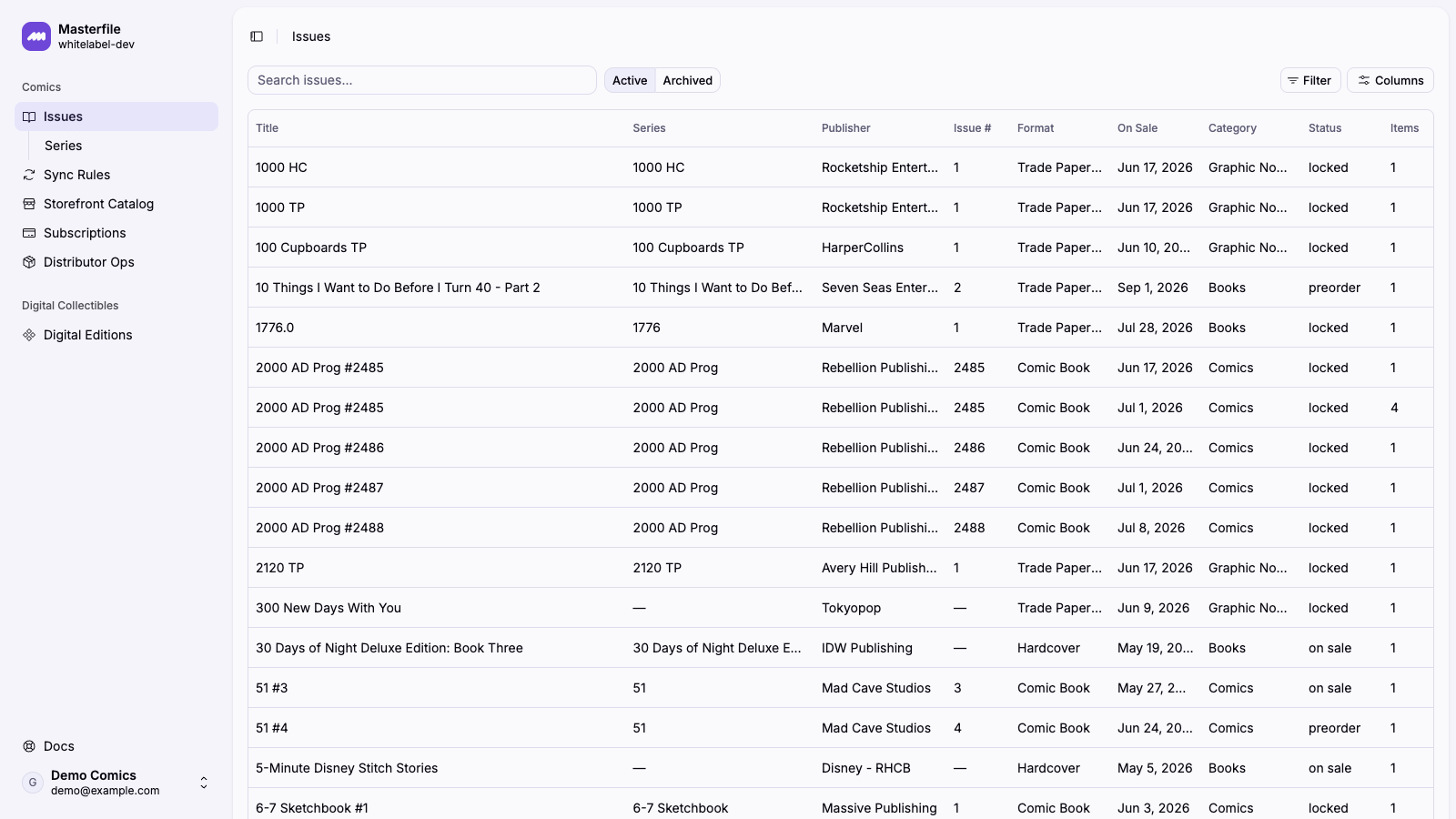This screenshot has width=1456, height=819.
Task: Open Digital Editions section
Action: [116, 335]
